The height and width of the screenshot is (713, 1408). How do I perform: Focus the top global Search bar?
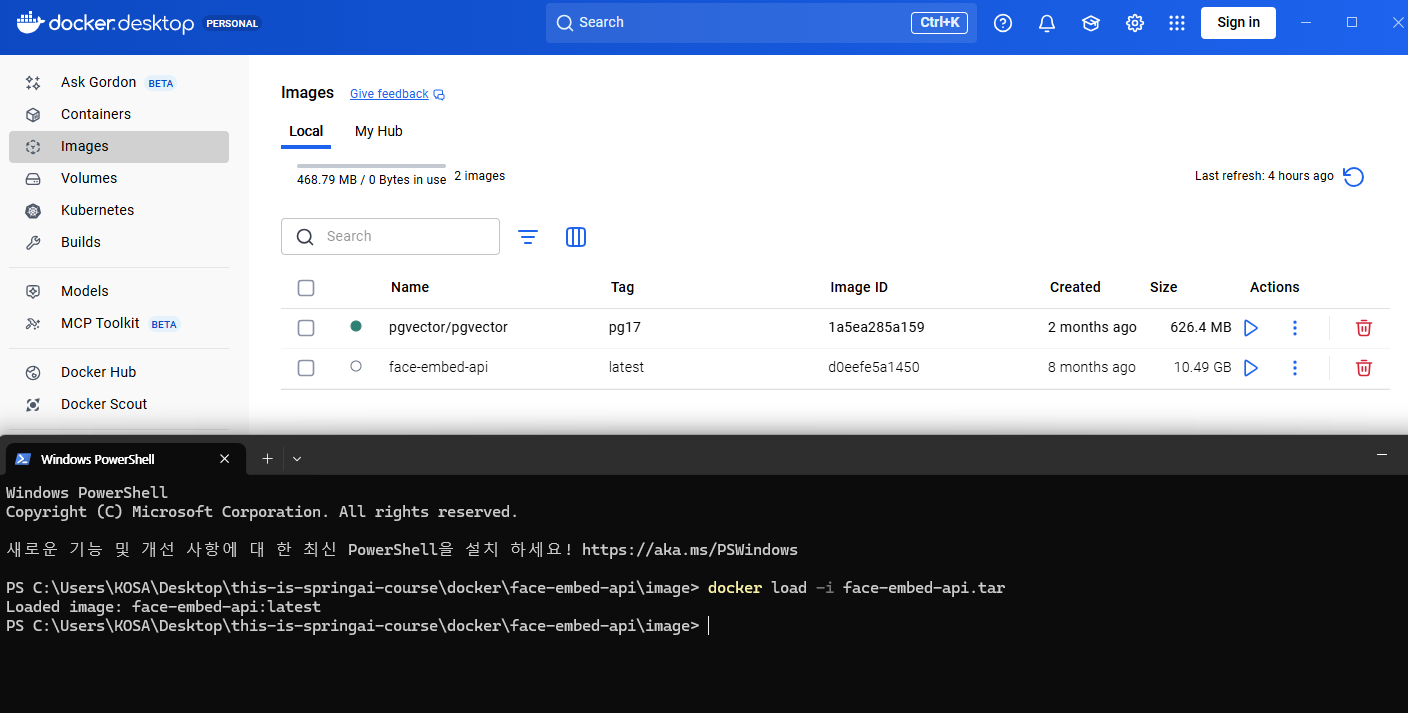coord(761,23)
